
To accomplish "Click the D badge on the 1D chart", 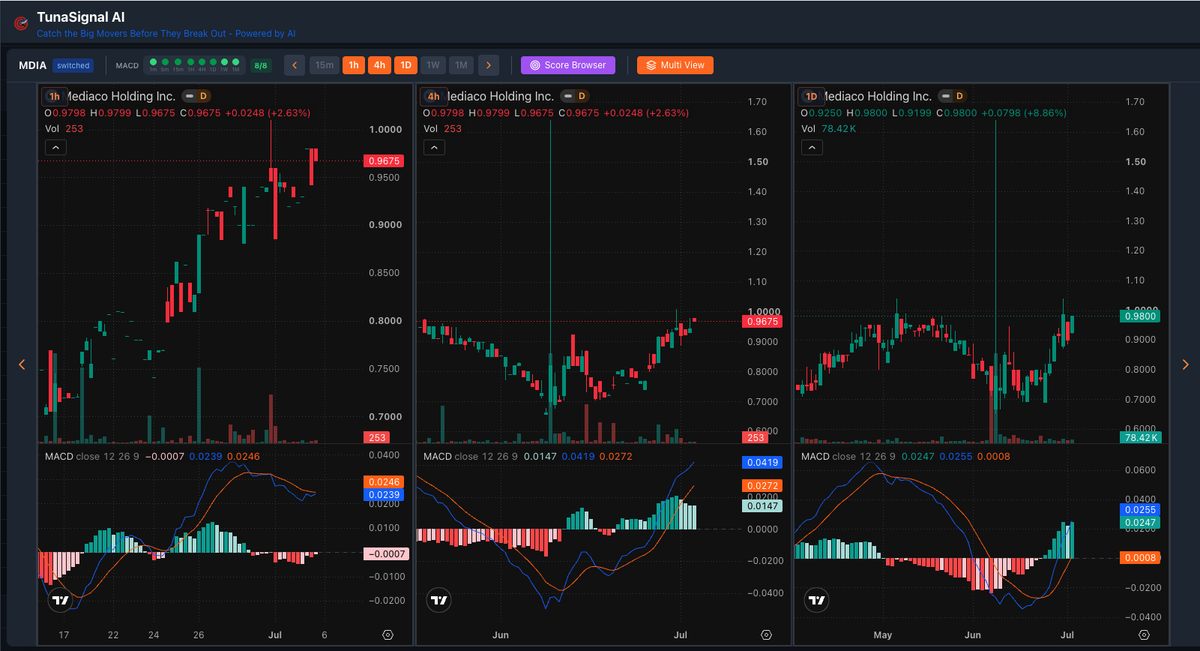I will (x=958, y=96).
